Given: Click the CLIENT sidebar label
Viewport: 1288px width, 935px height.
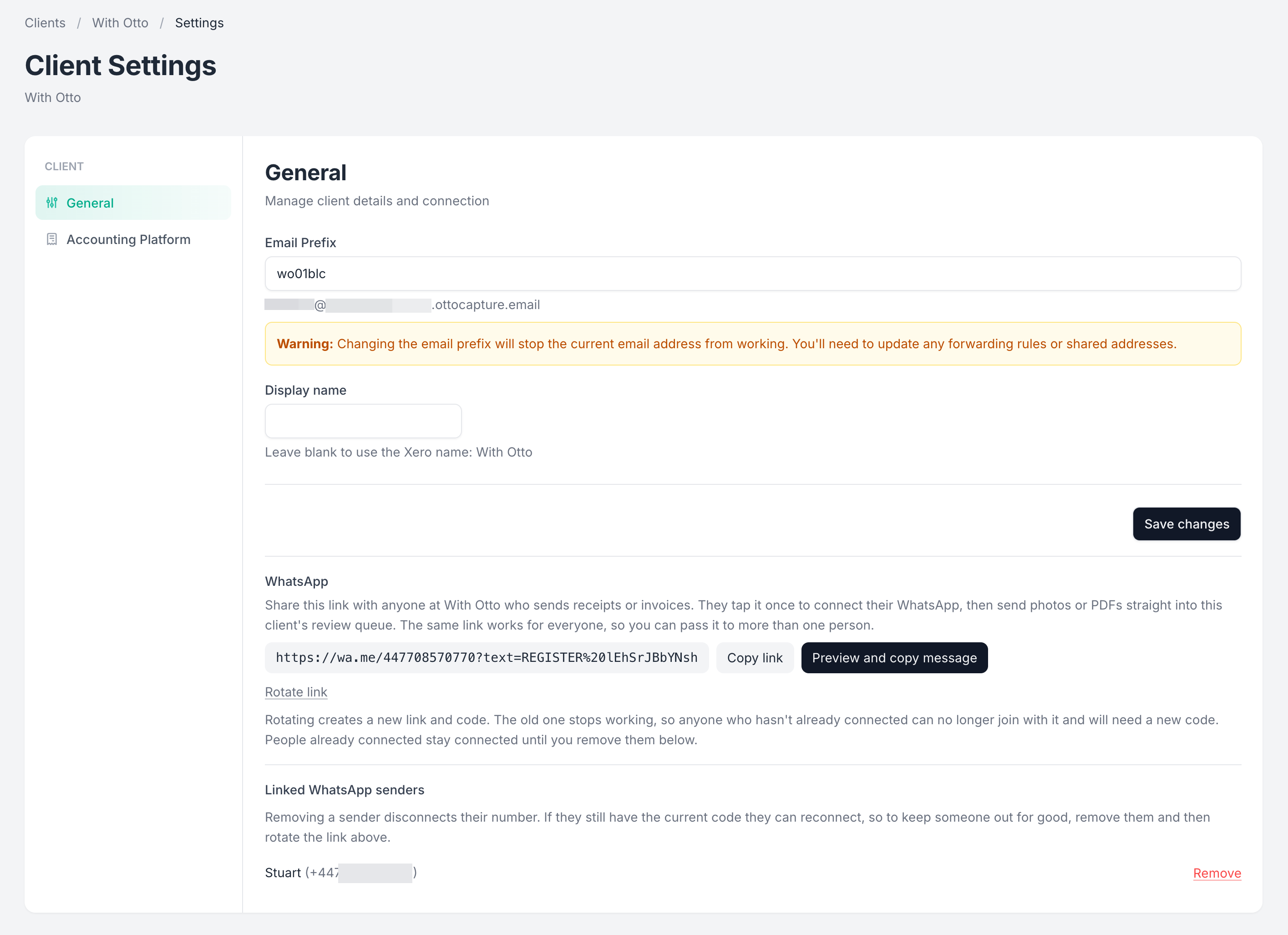Looking at the screenshot, I should [64, 167].
